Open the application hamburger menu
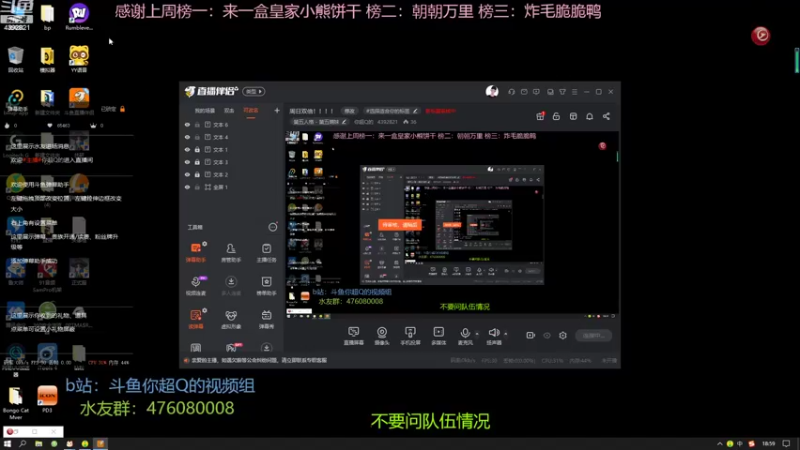Image resolution: width=800 pixels, height=450 pixels. pyautogui.click(x=574, y=92)
